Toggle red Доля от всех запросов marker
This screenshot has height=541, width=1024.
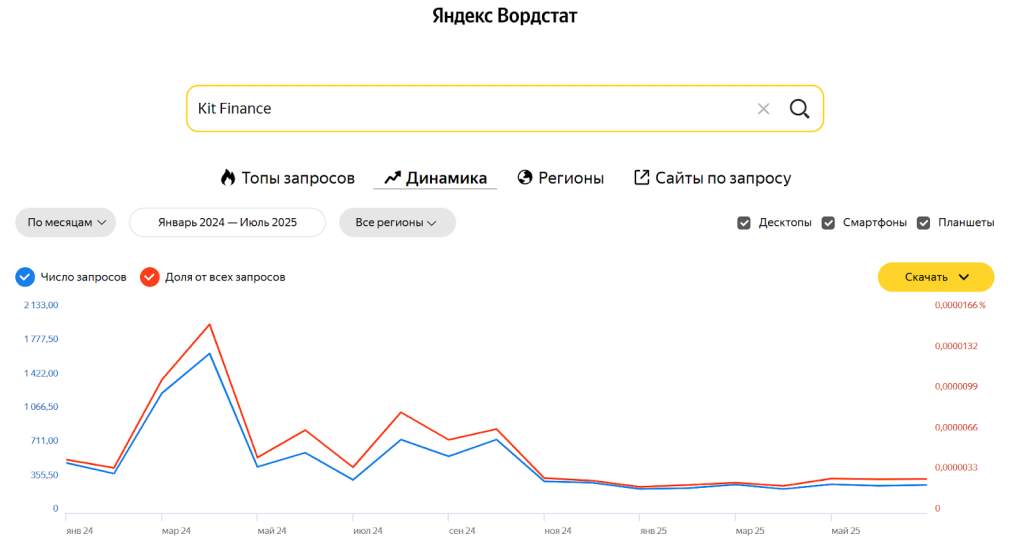pyautogui.click(x=149, y=277)
